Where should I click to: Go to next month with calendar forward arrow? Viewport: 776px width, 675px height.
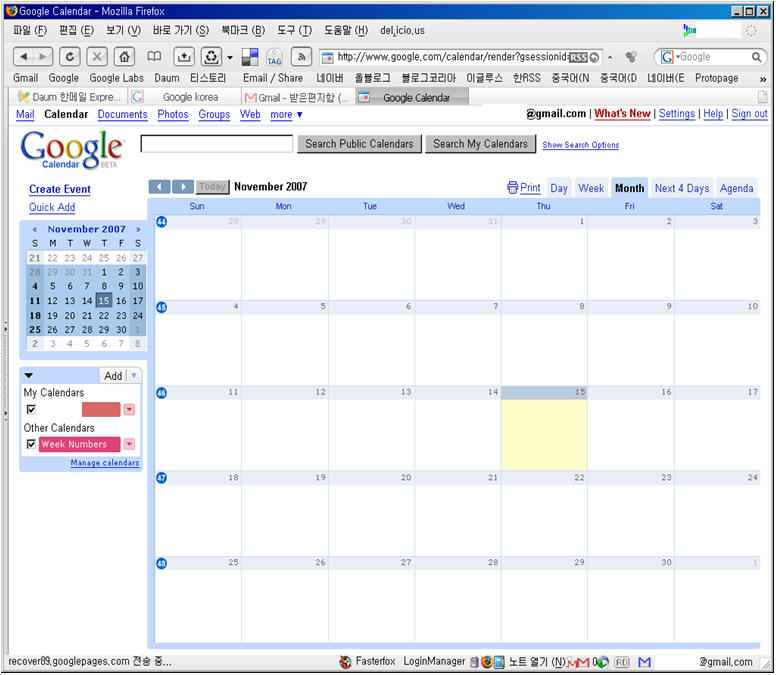pyautogui.click(x=183, y=187)
